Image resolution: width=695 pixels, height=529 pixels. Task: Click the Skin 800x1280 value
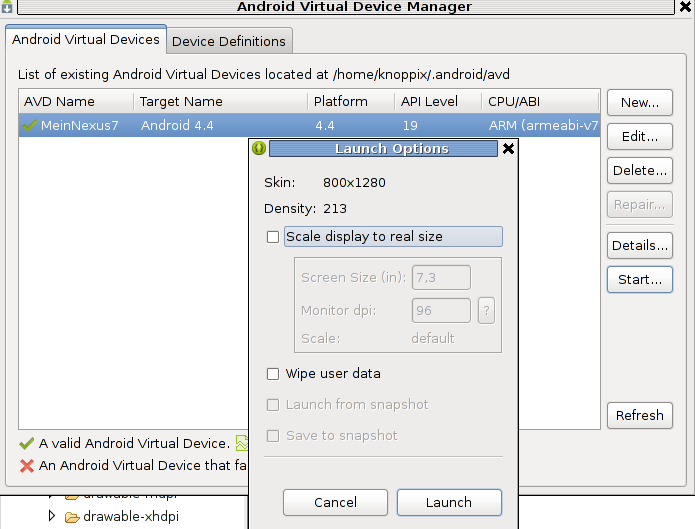[354, 183]
